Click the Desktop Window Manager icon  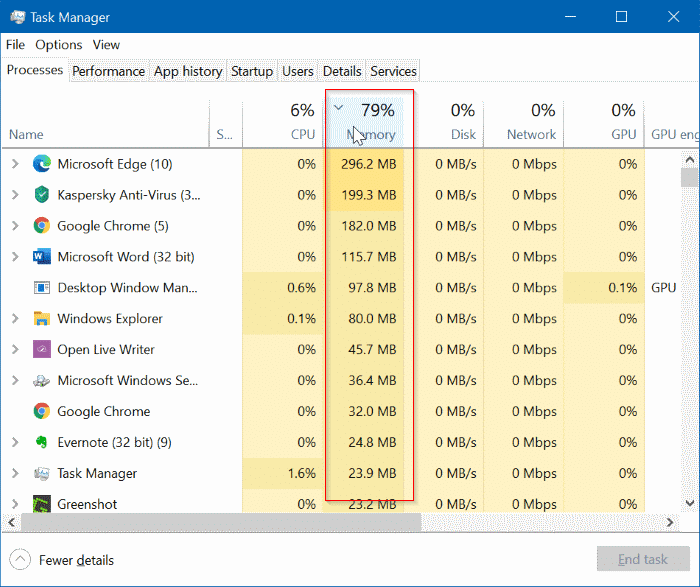[42, 288]
